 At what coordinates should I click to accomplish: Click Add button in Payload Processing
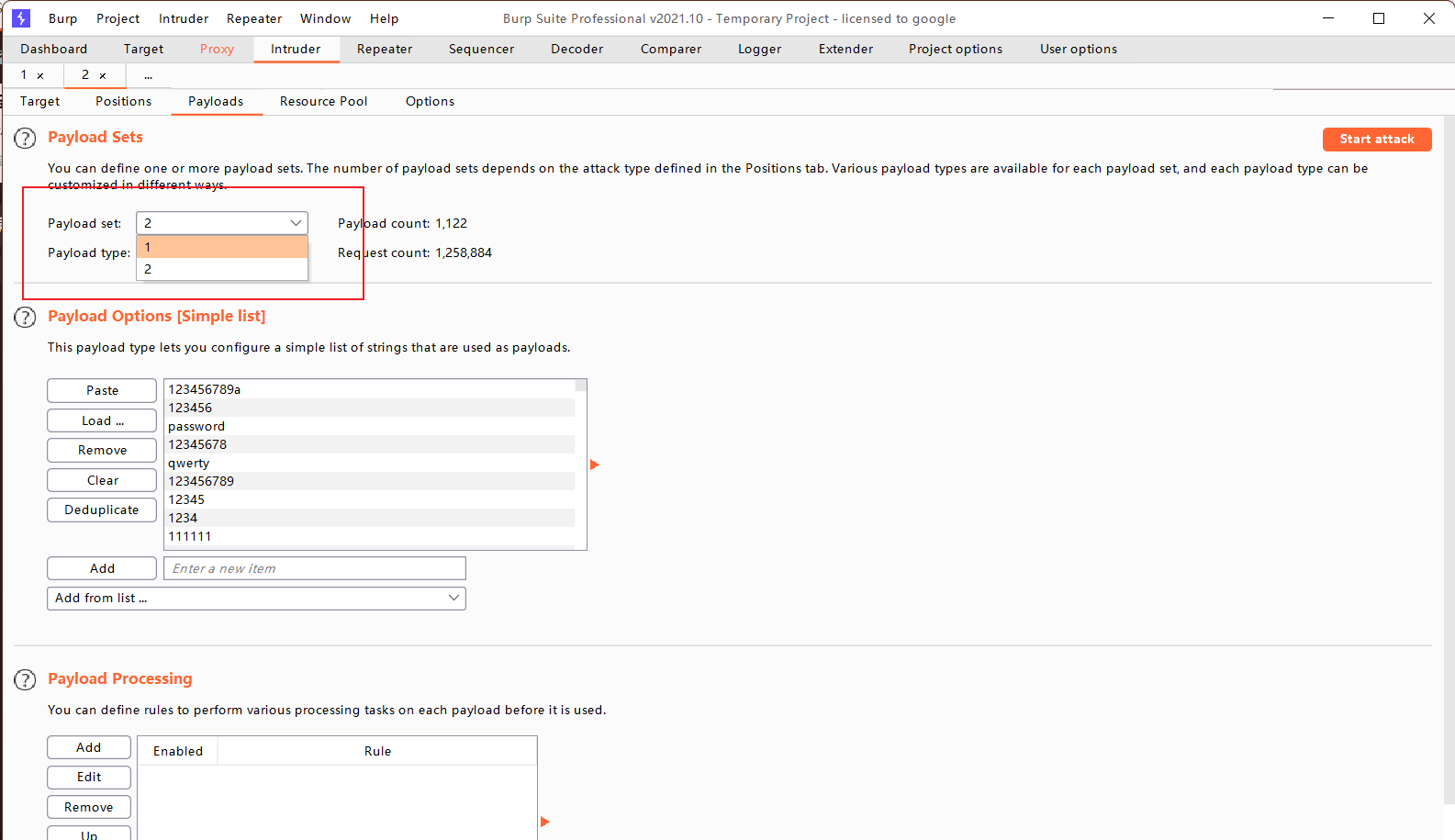coord(89,747)
